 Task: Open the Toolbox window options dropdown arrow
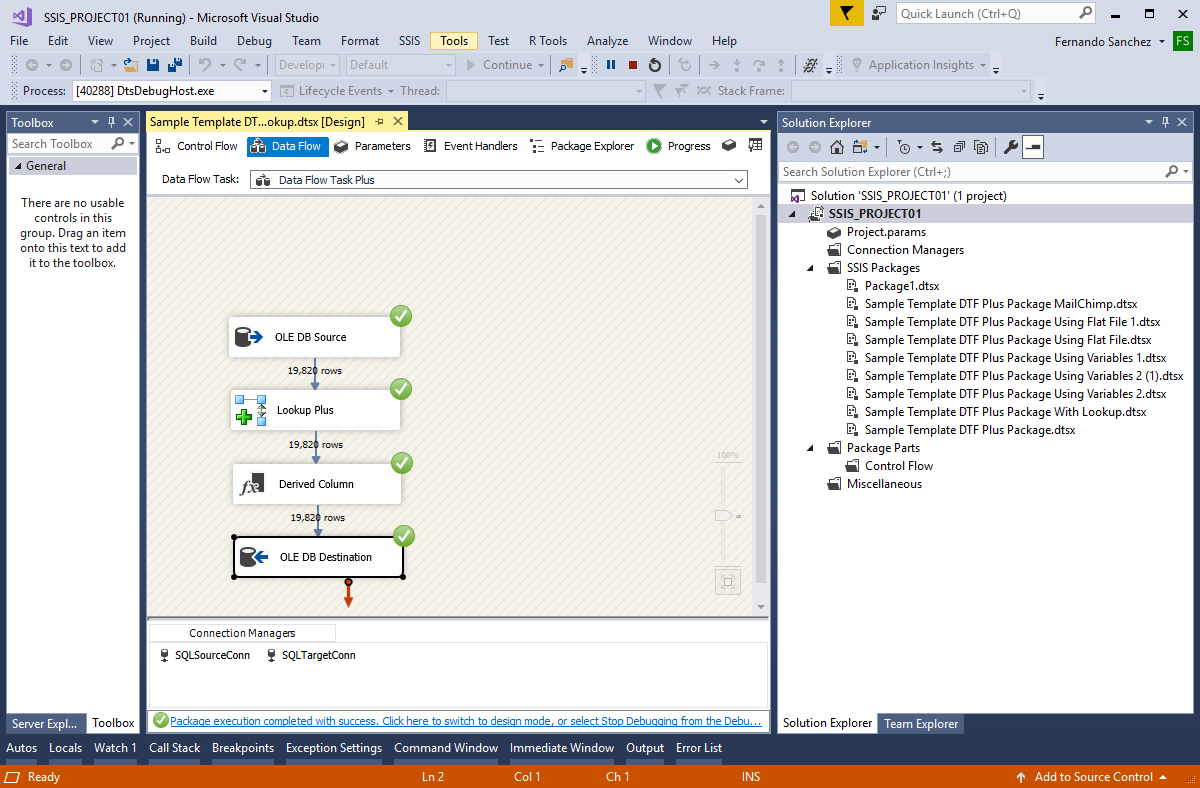(x=95, y=122)
